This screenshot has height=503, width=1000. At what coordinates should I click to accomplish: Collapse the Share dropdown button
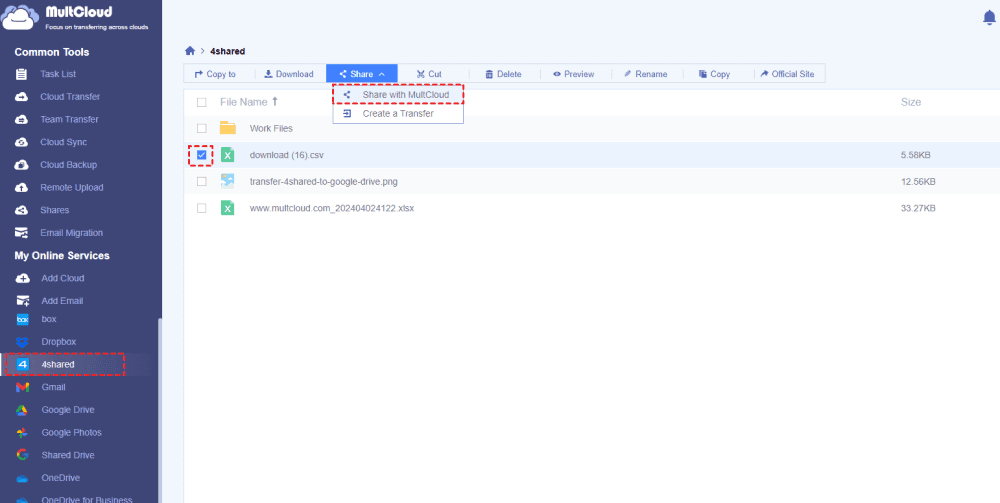(362, 74)
